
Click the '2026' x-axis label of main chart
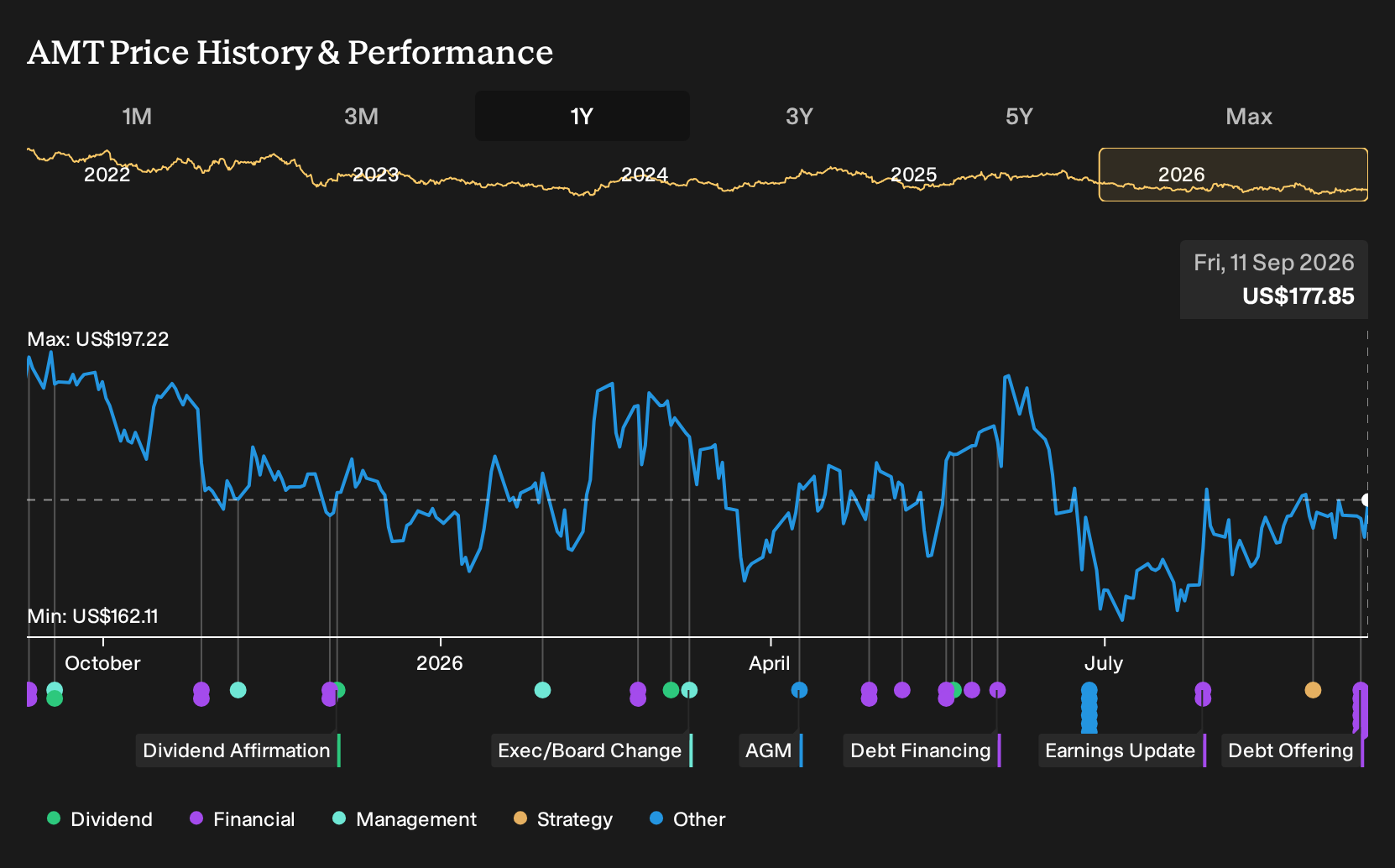[x=440, y=663]
